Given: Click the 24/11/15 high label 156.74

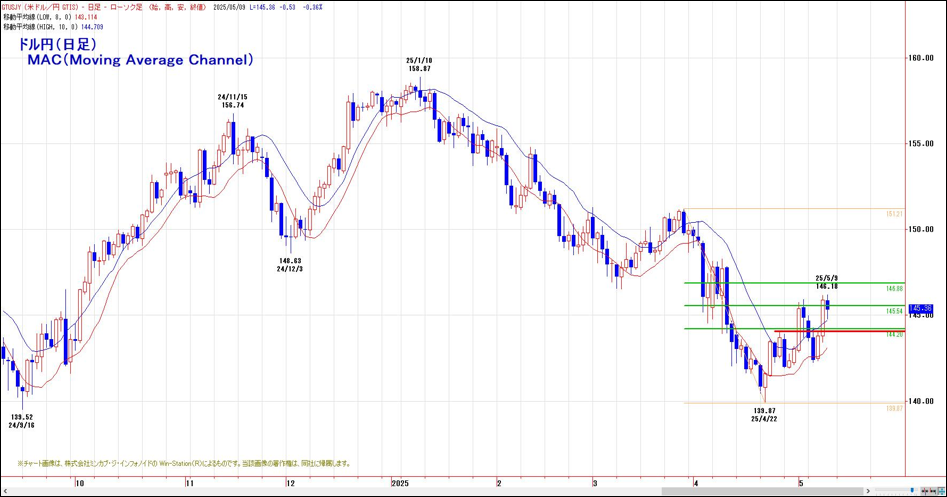Looking at the screenshot, I should click(233, 101).
